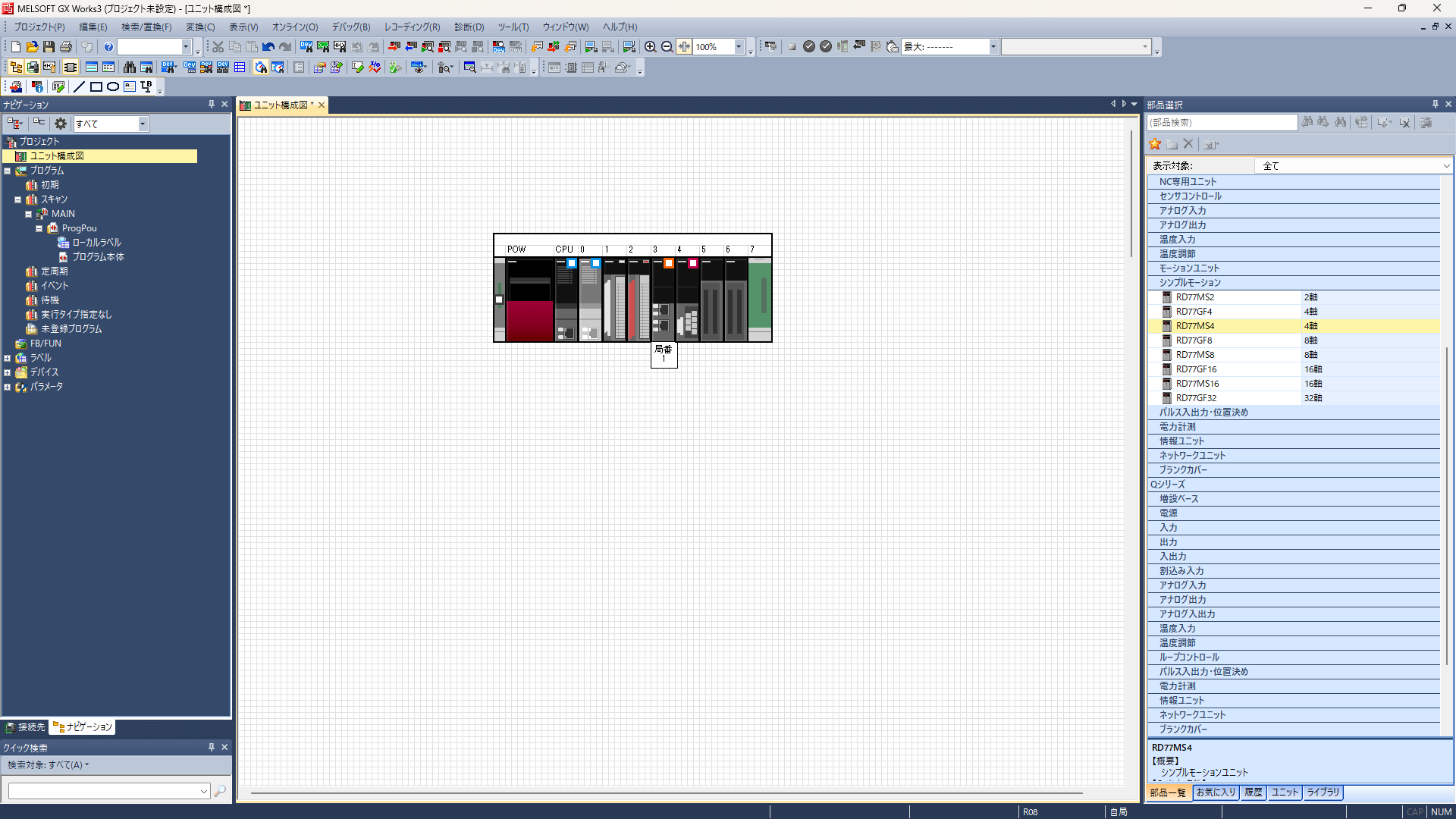This screenshot has height=819, width=1456.
Task: Click the 部品検索 search field
Action: coord(1222,123)
